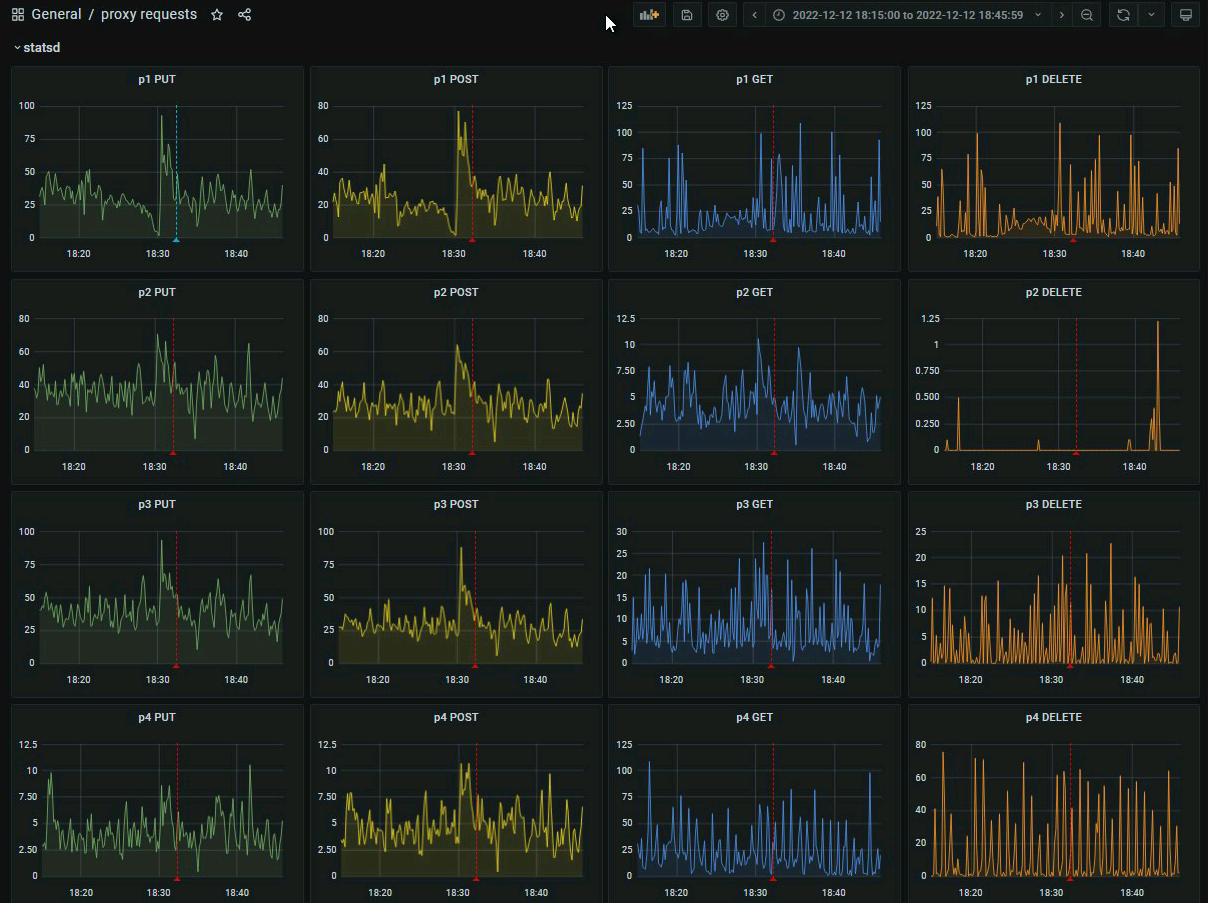Screen dimensions: 1208x903
Task: Click red annotation marker in p1 GET
Action: 773,240
